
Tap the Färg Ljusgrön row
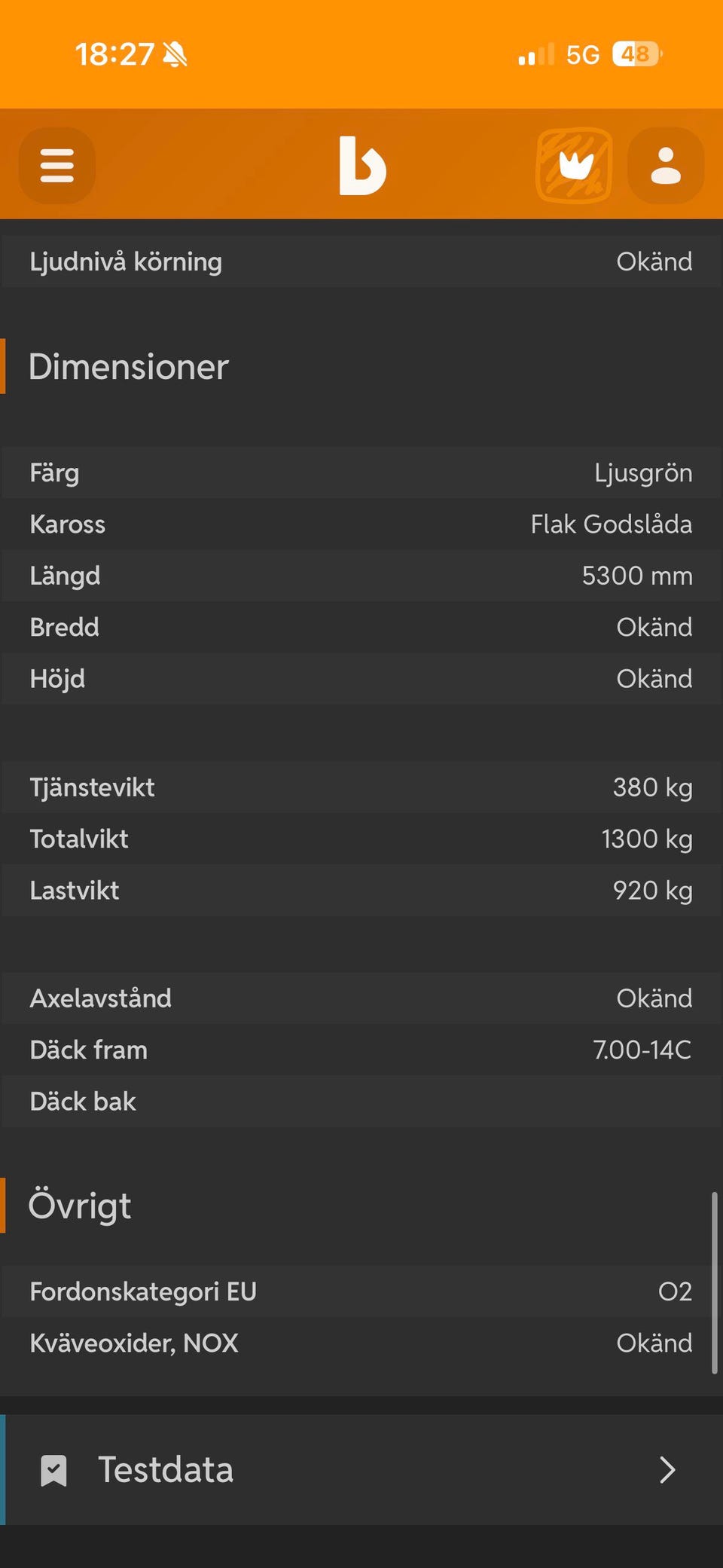[361, 473]
